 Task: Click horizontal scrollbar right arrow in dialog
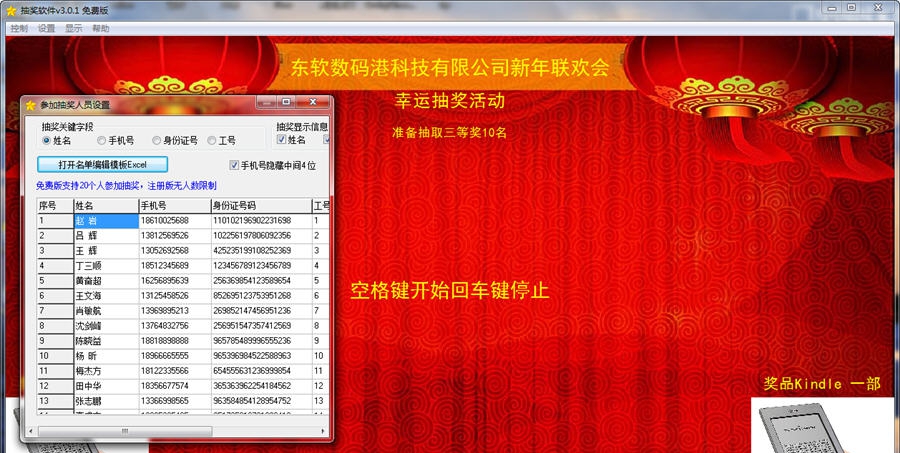(x=323, y=431)
